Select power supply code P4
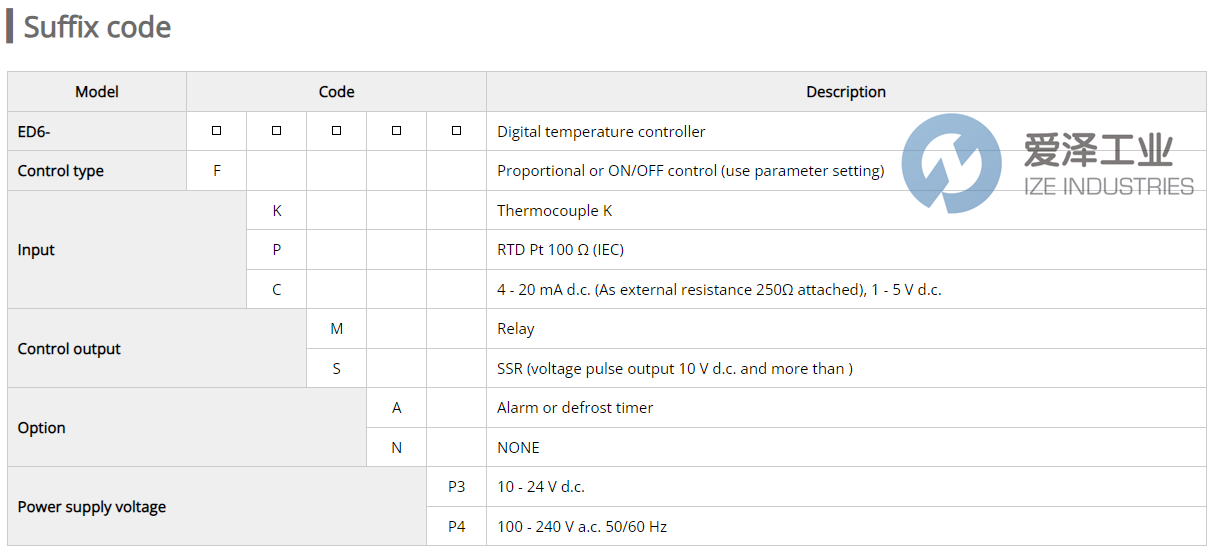The width and height of the screenshot is (1211, 552). coord(456,527)
